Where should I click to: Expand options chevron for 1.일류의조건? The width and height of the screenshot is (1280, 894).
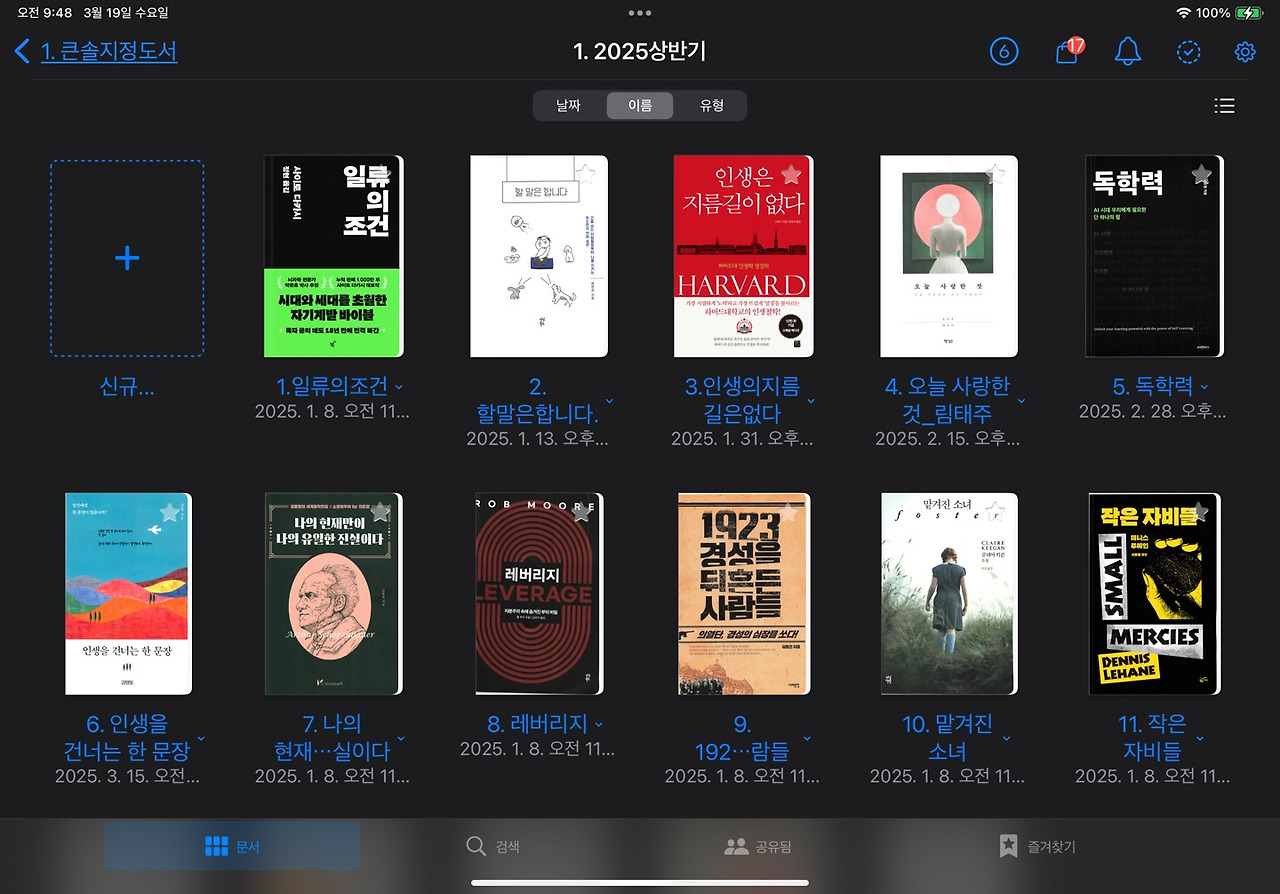pos(399,387)
